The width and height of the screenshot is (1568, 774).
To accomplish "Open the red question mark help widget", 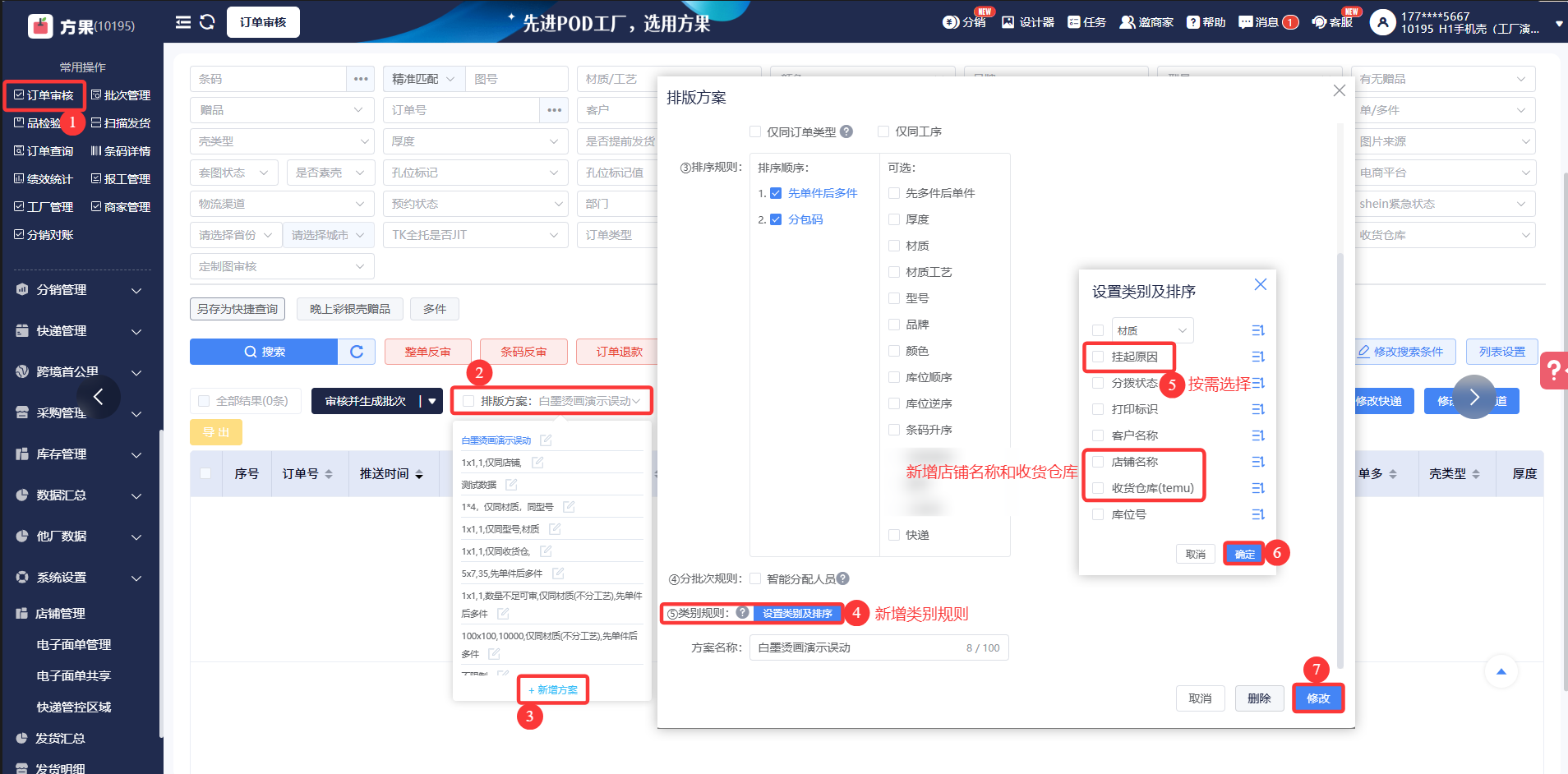I will (x=1553, y=371).
